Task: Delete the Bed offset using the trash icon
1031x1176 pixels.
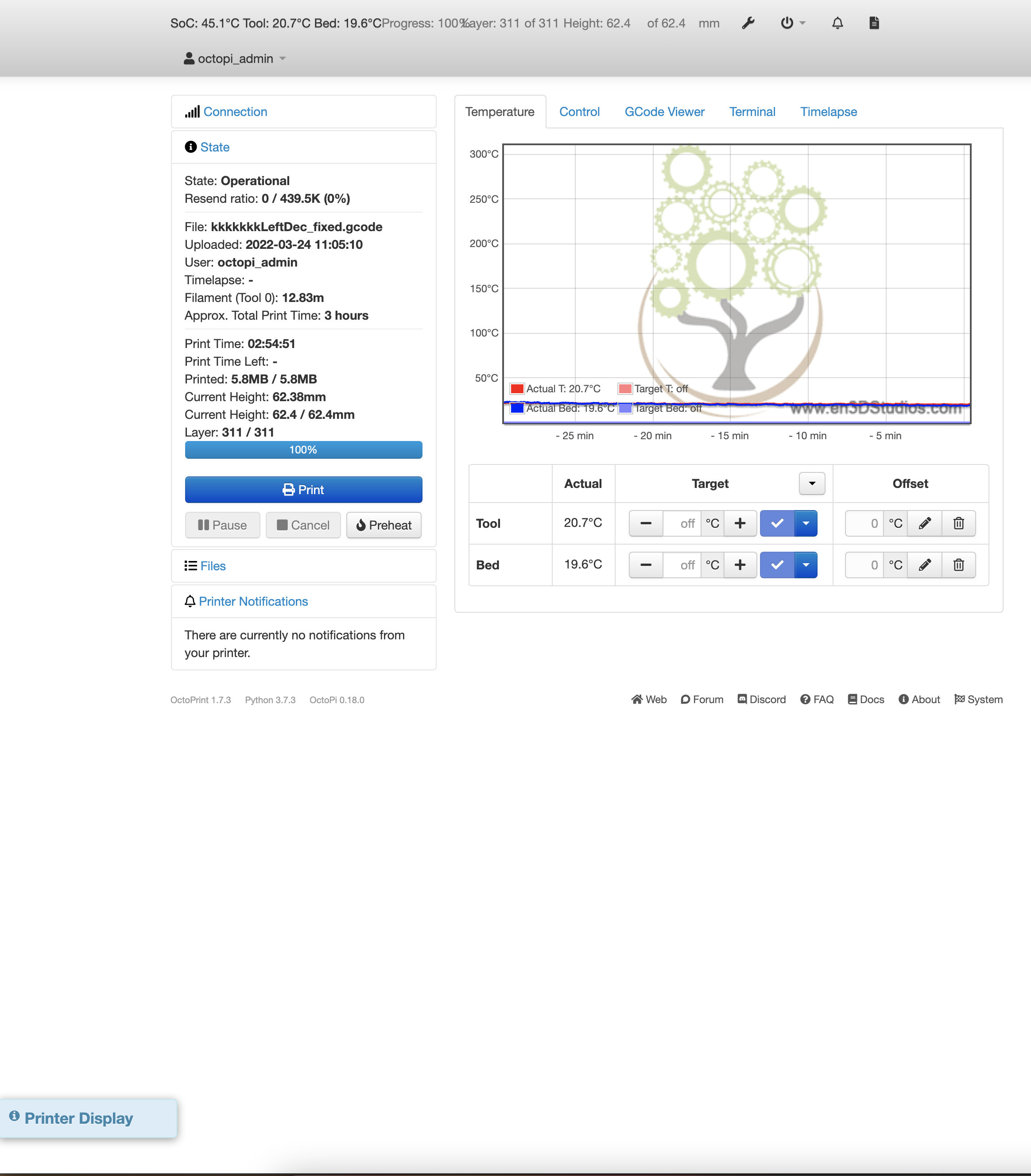Action: pos(958,565)
